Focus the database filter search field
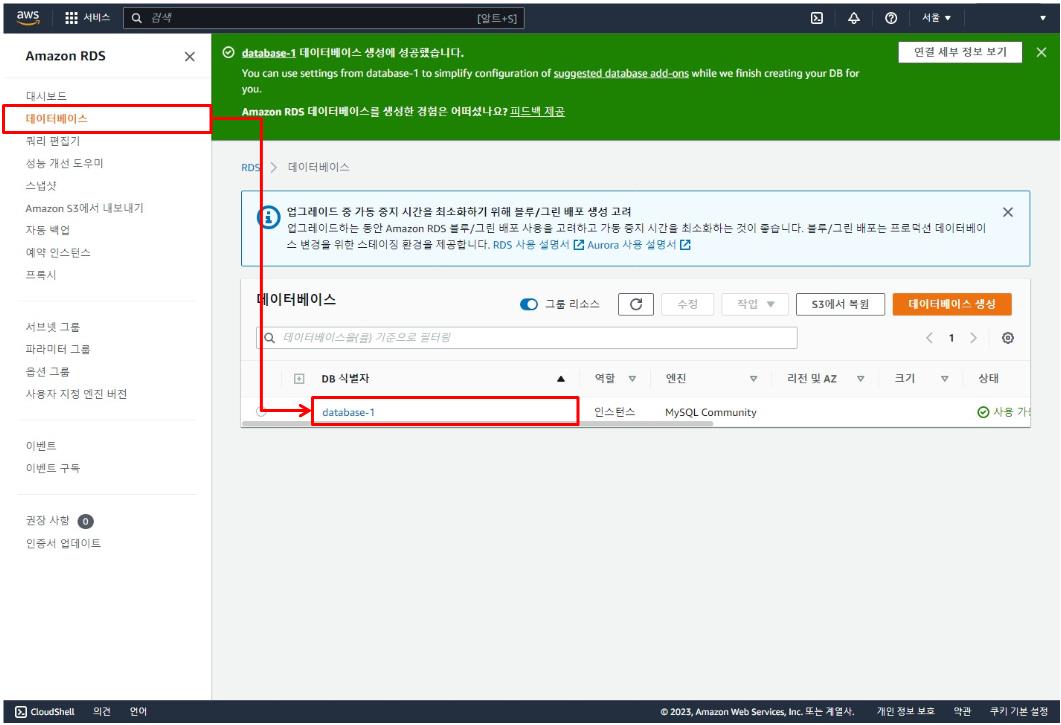The image size is (1061, 725). pos(526,338)
